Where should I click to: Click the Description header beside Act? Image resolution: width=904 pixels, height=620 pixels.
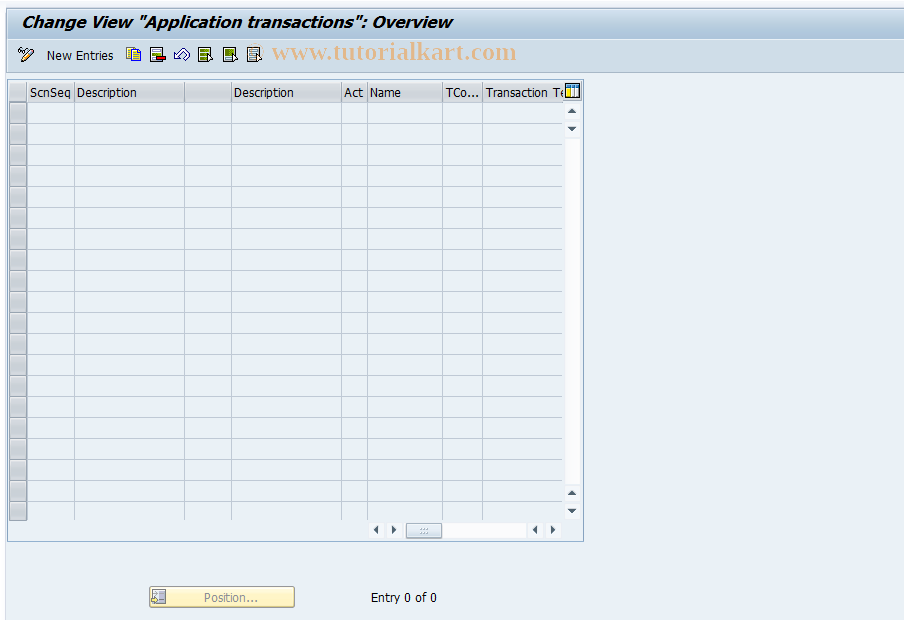click(x=286, y=92)
